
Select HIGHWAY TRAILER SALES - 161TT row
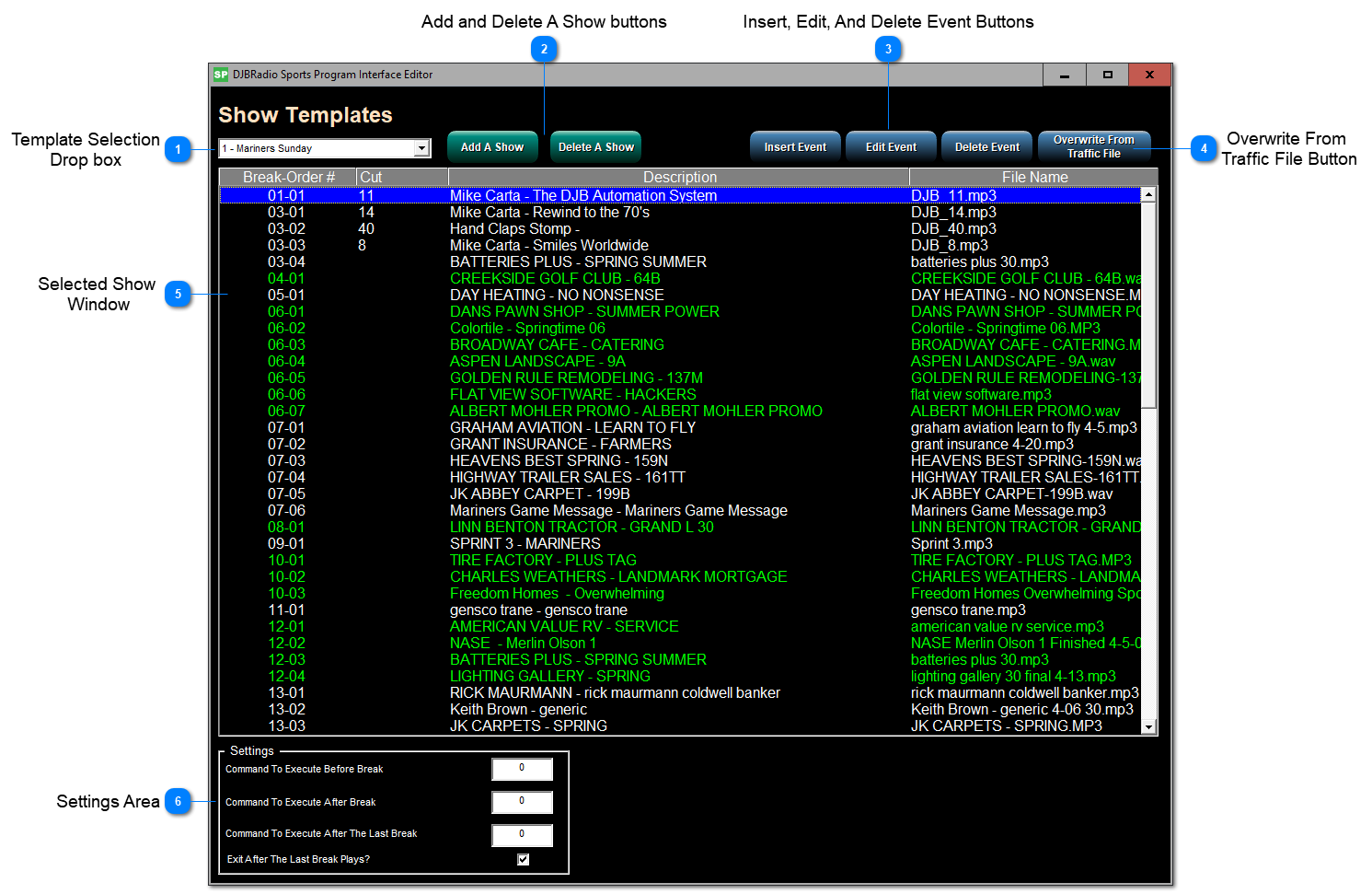click(681, 477)
